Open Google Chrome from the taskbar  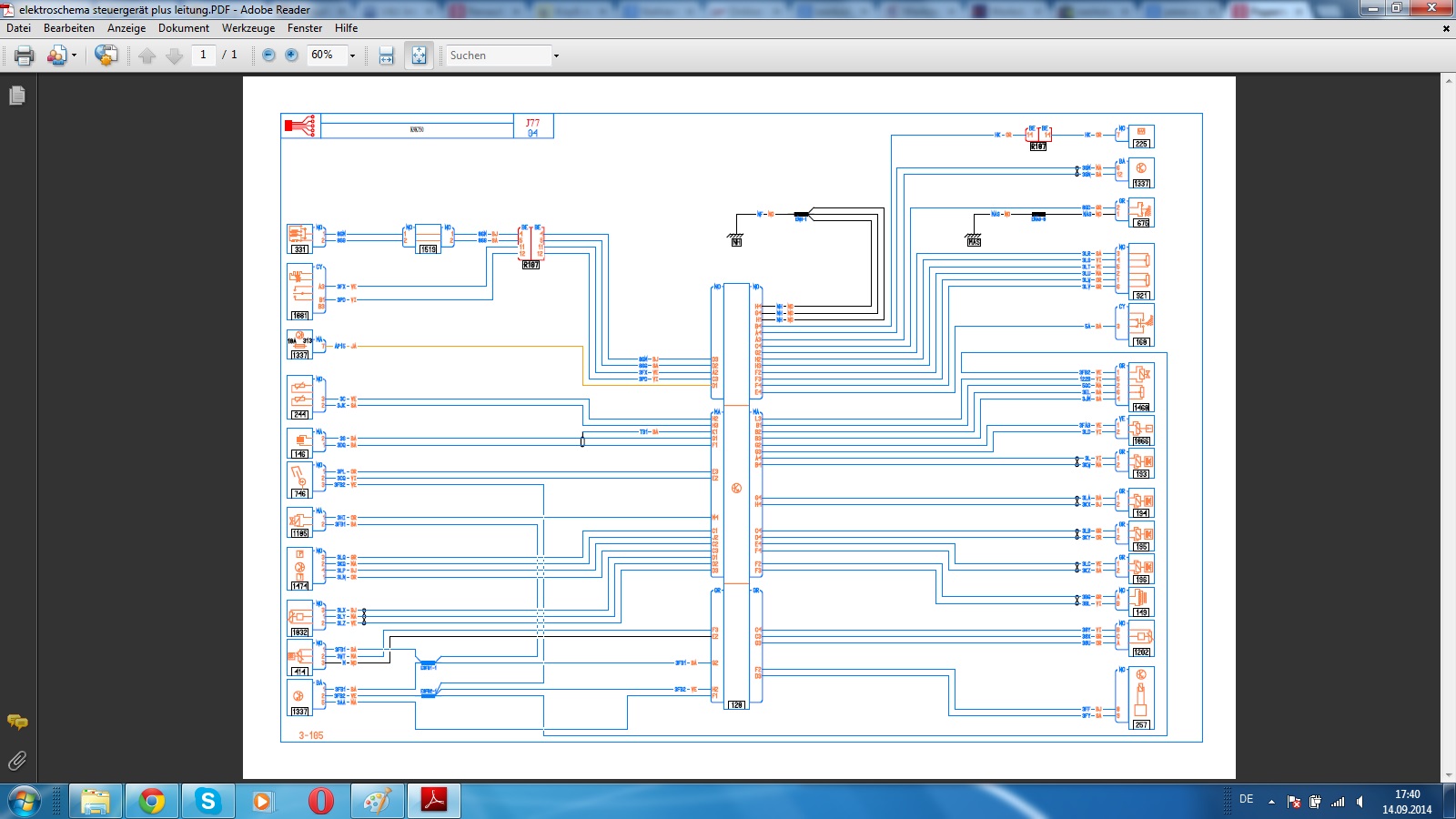151,802
